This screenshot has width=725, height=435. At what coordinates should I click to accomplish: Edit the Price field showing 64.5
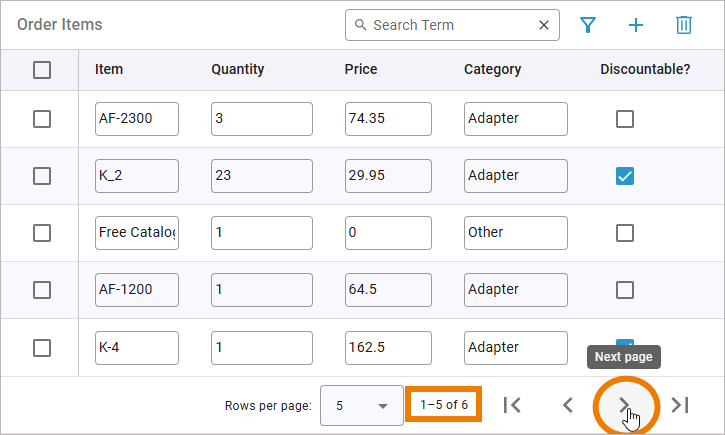[x=388, y=290]
